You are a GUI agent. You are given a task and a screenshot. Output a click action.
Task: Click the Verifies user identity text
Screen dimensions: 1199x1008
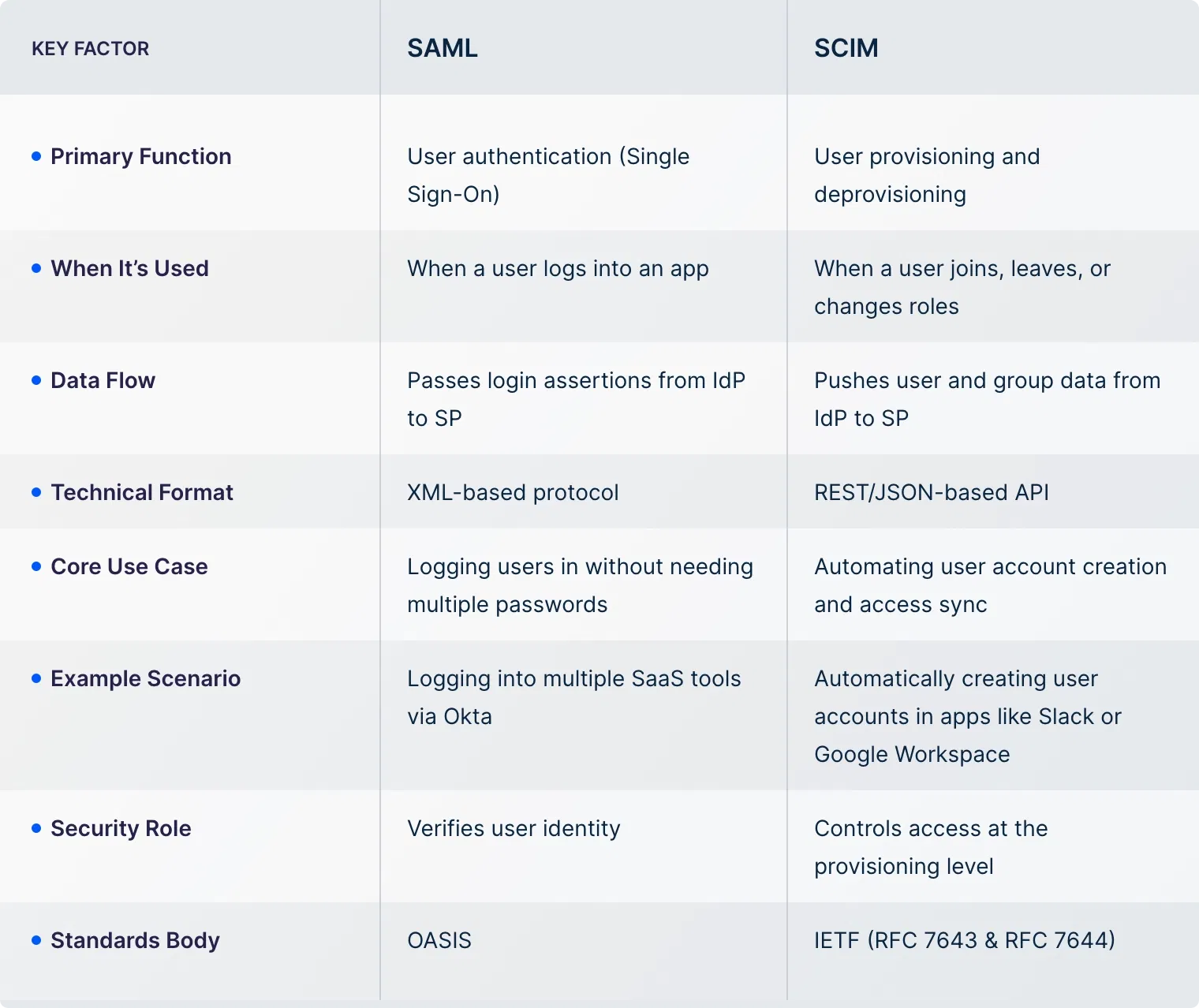pyautogui.click(x=514, y=828)
